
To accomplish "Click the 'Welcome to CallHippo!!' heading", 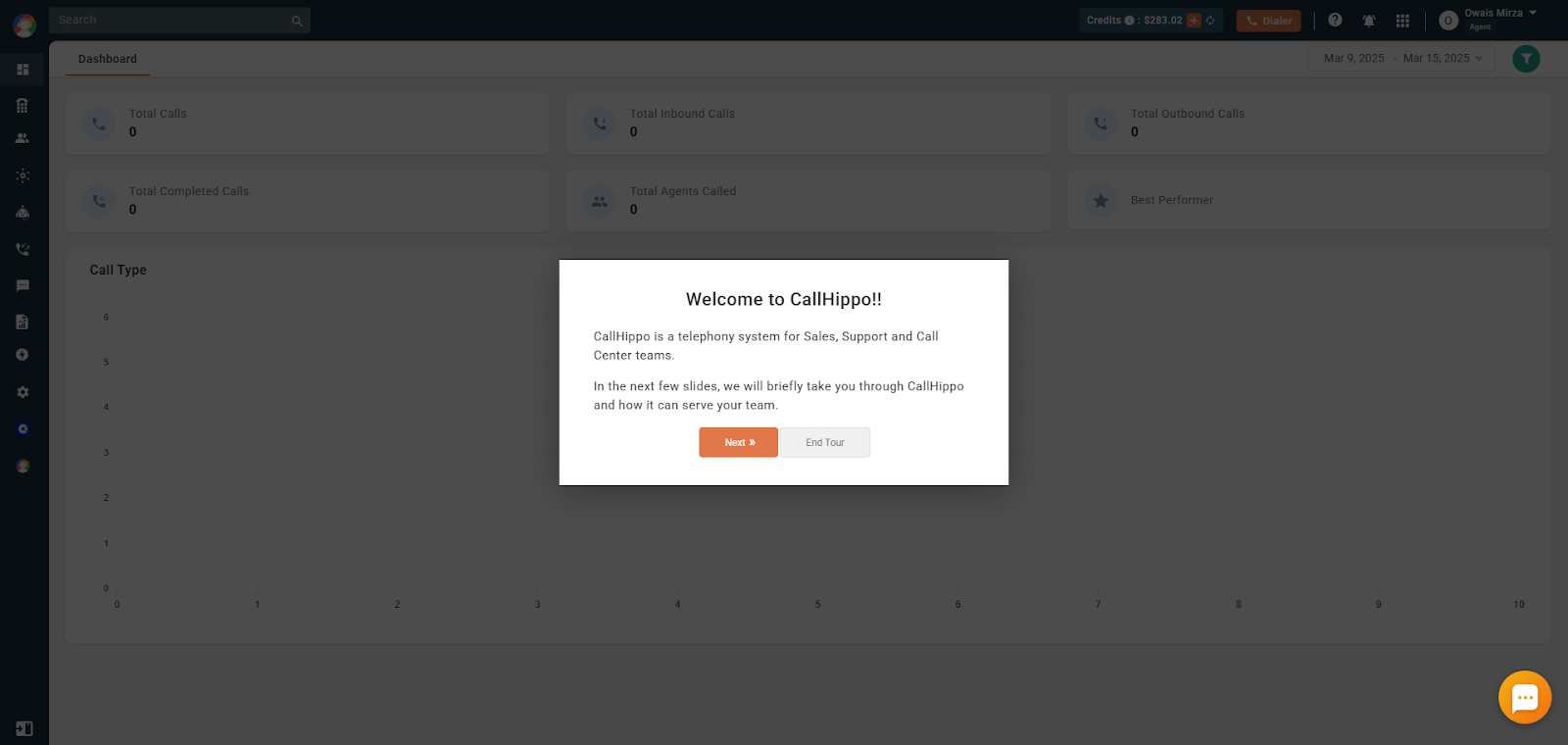I will pos(784,300).
